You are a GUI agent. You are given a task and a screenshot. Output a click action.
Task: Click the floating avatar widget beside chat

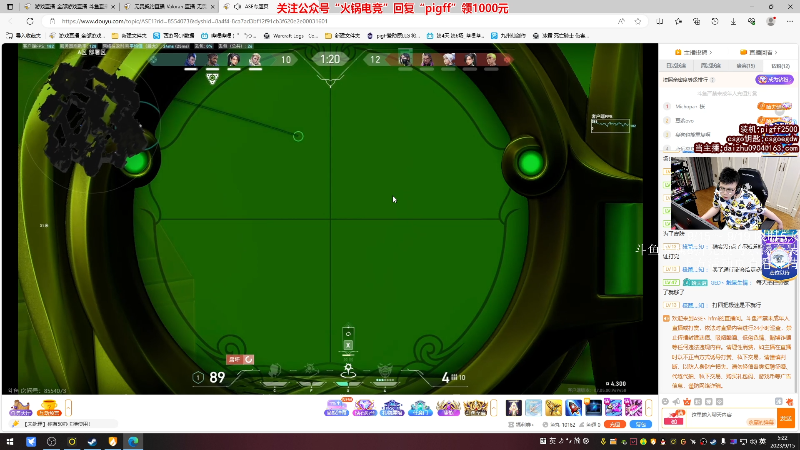pos(779,258)
